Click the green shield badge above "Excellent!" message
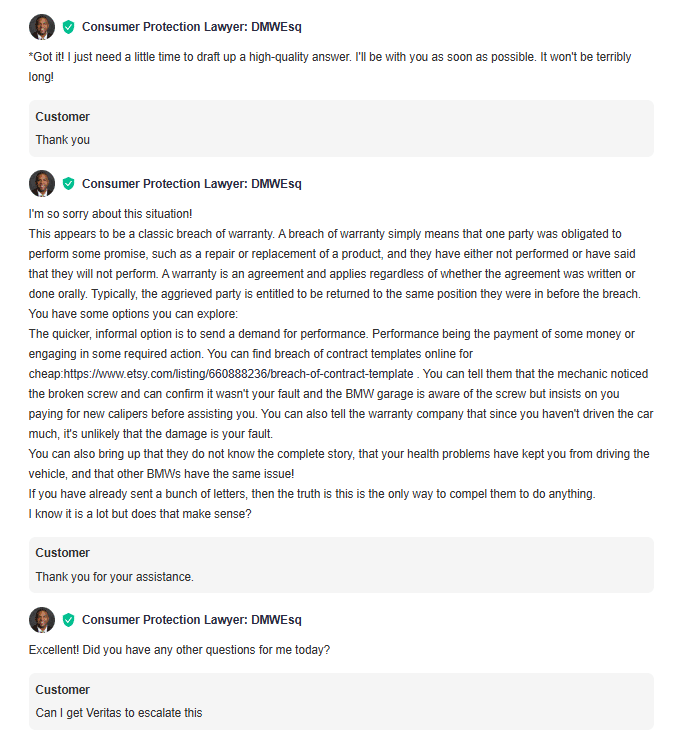 click(69, 620)
